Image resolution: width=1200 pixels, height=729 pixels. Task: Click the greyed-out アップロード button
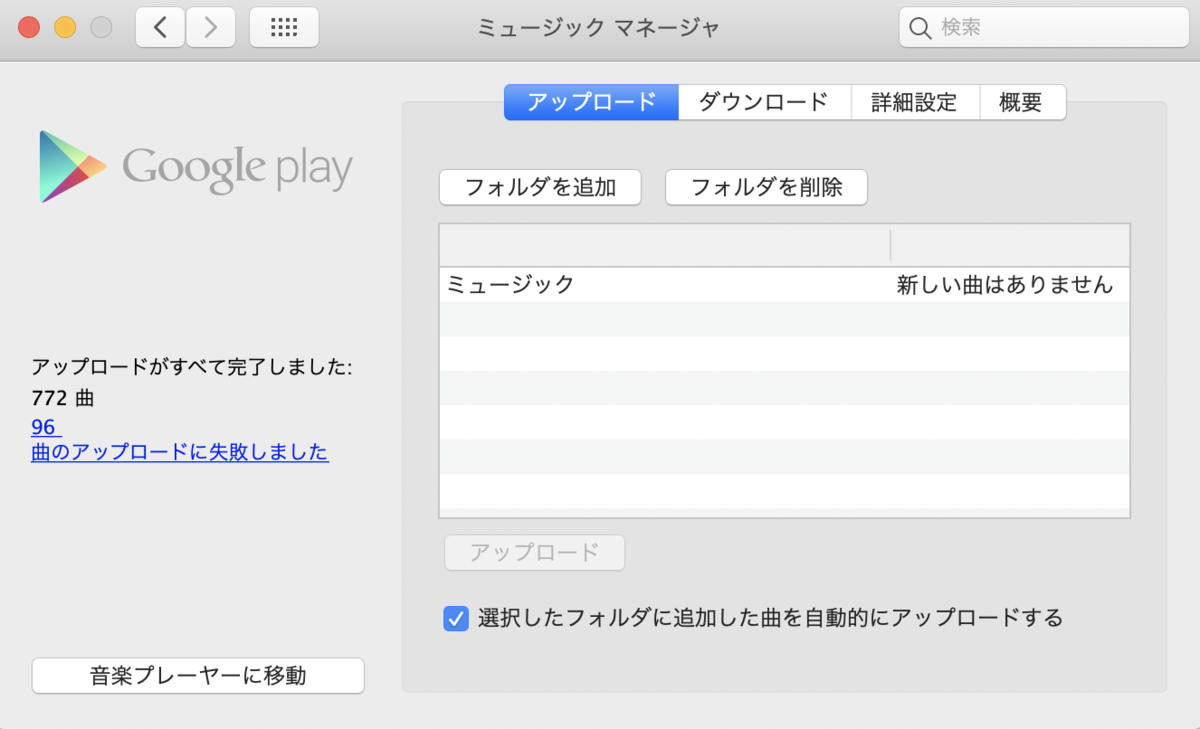point(534,552)
